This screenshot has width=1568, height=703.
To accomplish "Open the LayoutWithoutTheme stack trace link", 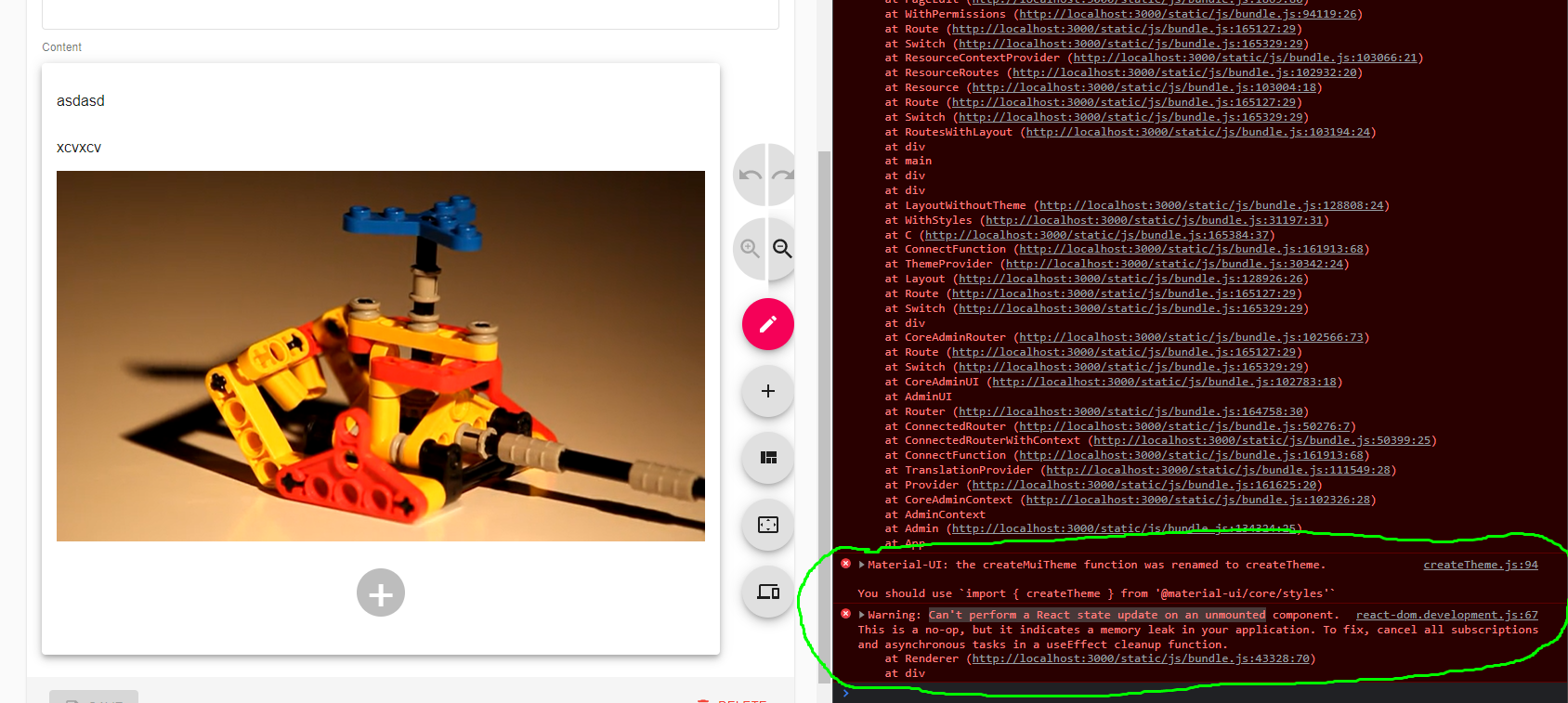I will (x=1211, y=205).
